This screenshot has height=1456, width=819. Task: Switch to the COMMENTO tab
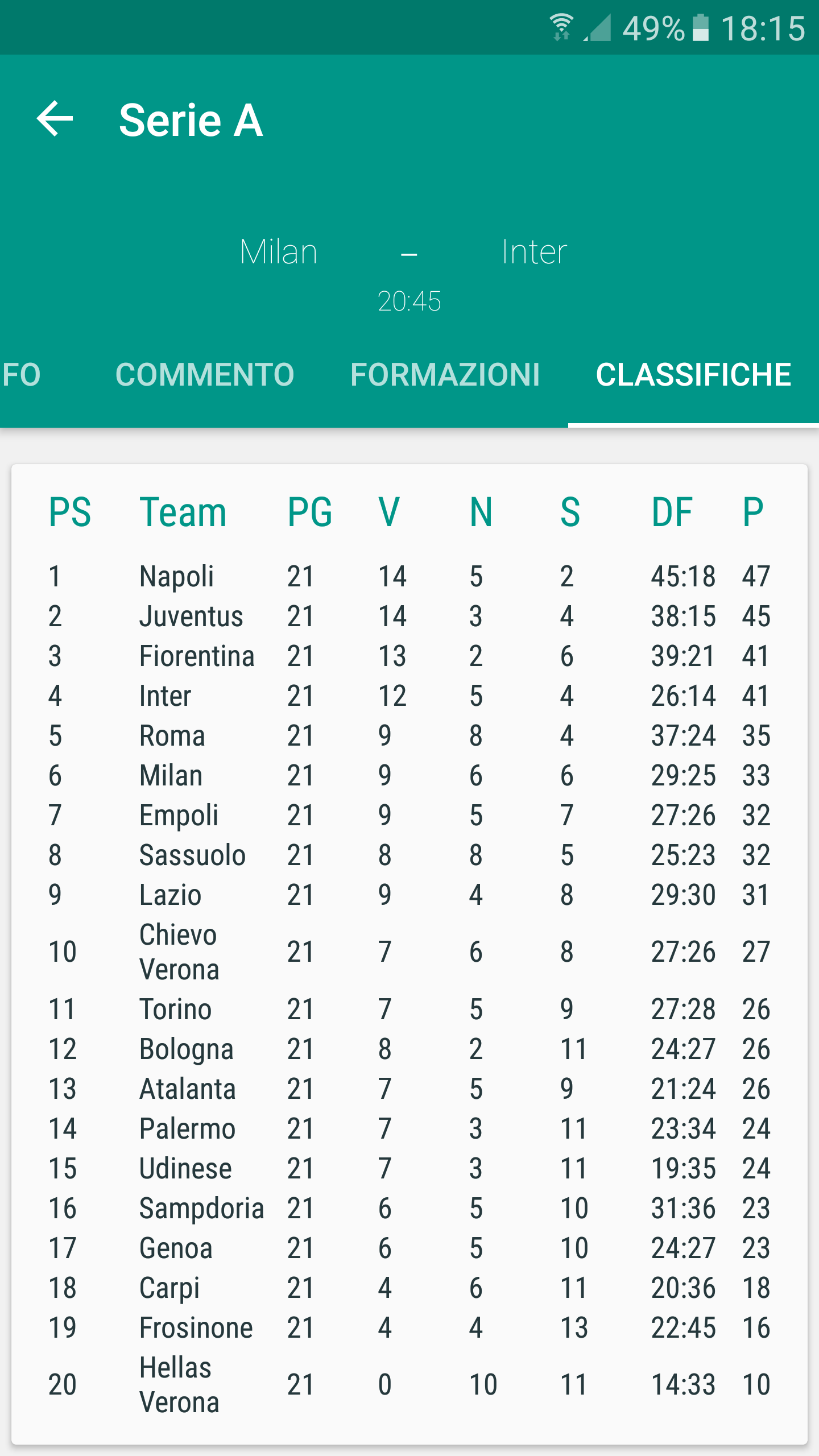click(x=205, y=374)
